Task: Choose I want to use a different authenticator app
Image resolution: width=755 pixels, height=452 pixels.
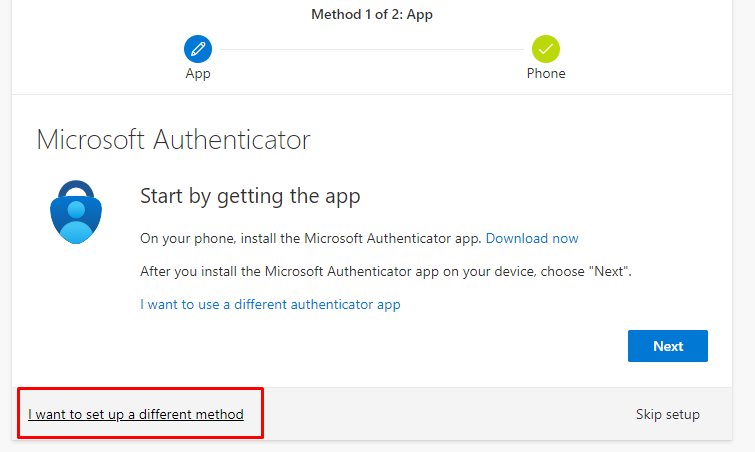Action: pos(270,304)
